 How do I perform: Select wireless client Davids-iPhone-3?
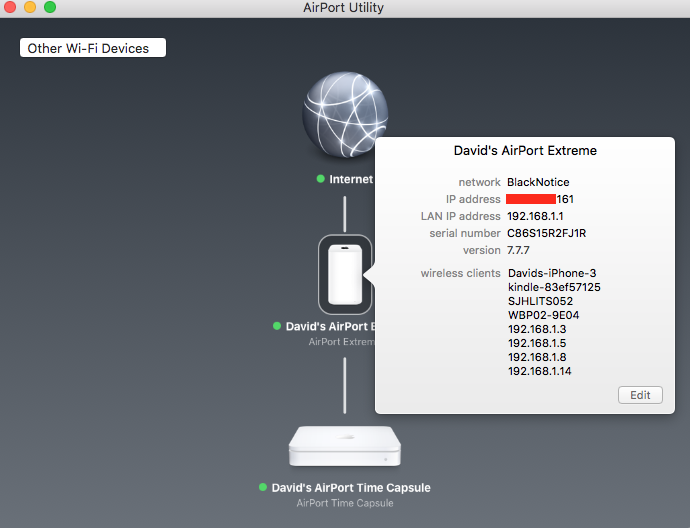[x=552, y=273]
